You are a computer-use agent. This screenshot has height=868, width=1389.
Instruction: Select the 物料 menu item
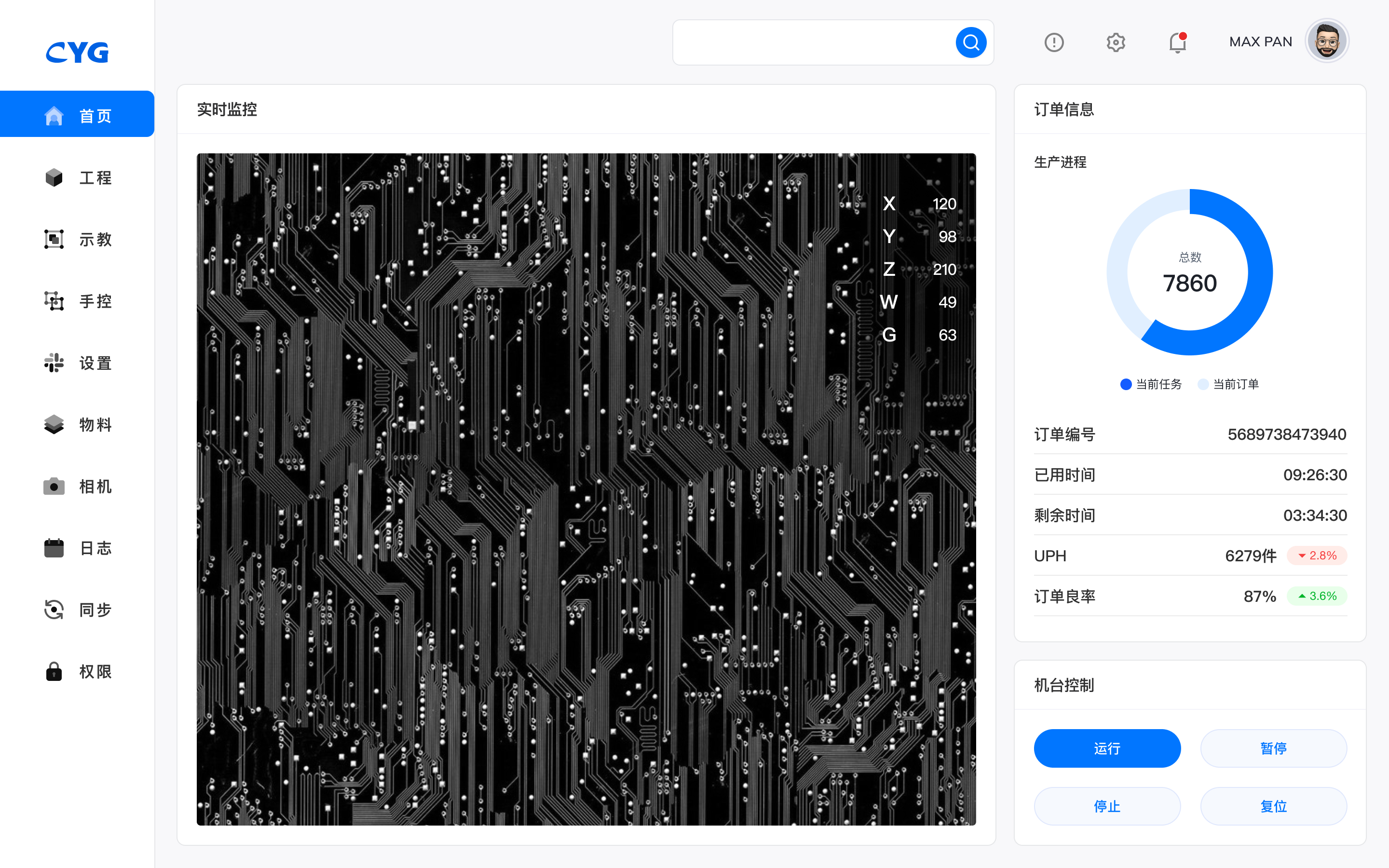click(77, 424)
